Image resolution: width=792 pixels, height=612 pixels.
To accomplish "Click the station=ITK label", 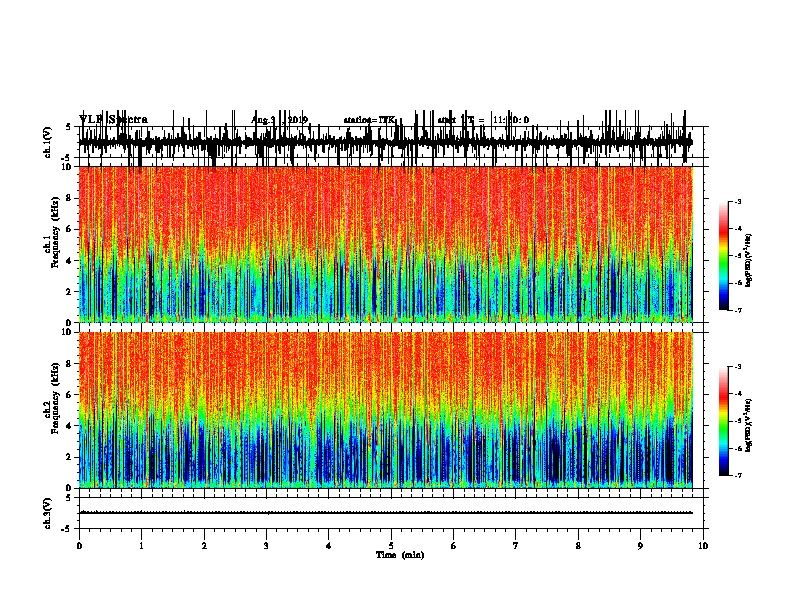I will [x=369, y=120].
